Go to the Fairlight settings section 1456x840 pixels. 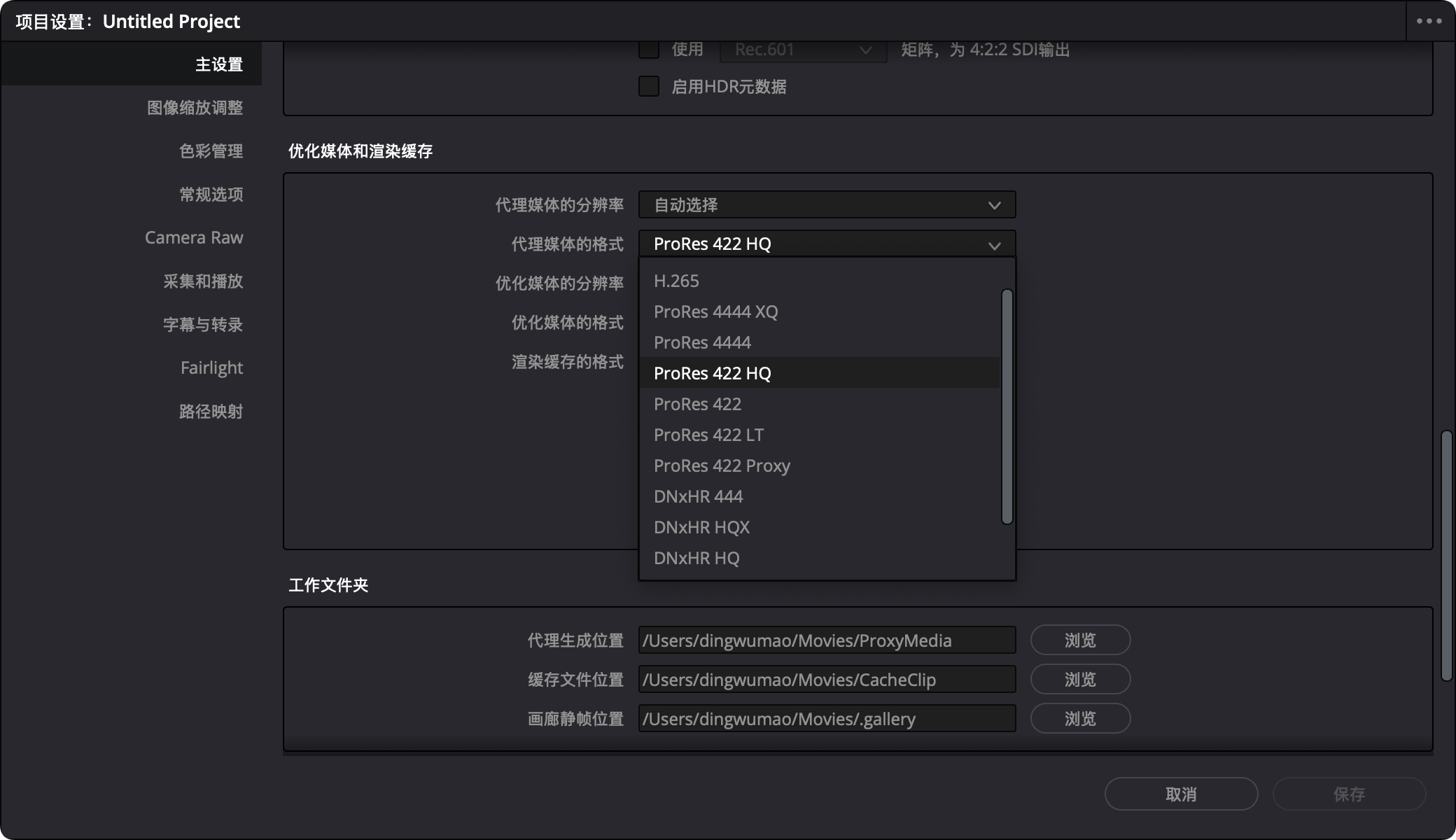pos(211,368)
